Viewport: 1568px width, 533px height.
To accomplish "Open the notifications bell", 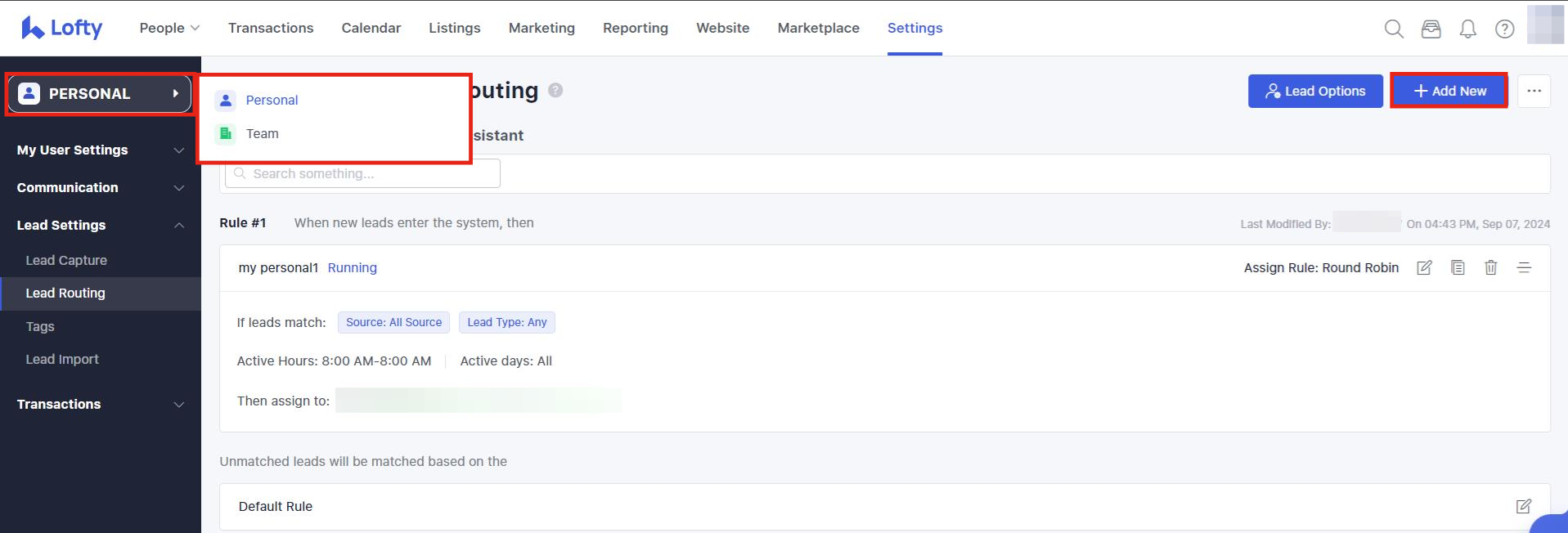I will pos(1468,29).
